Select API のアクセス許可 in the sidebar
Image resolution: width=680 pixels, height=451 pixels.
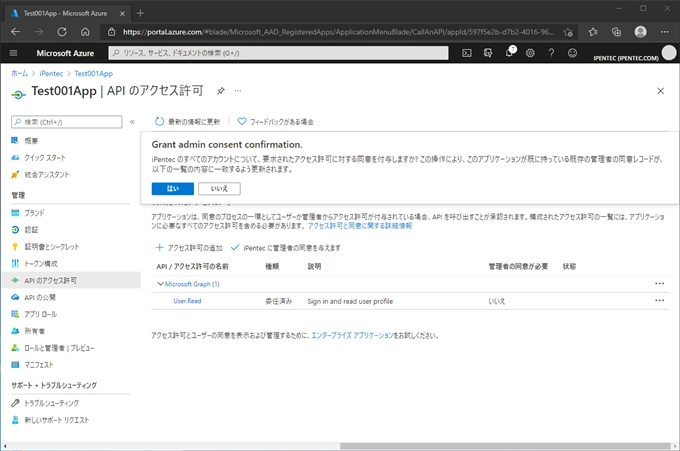[x=71, y=280]
